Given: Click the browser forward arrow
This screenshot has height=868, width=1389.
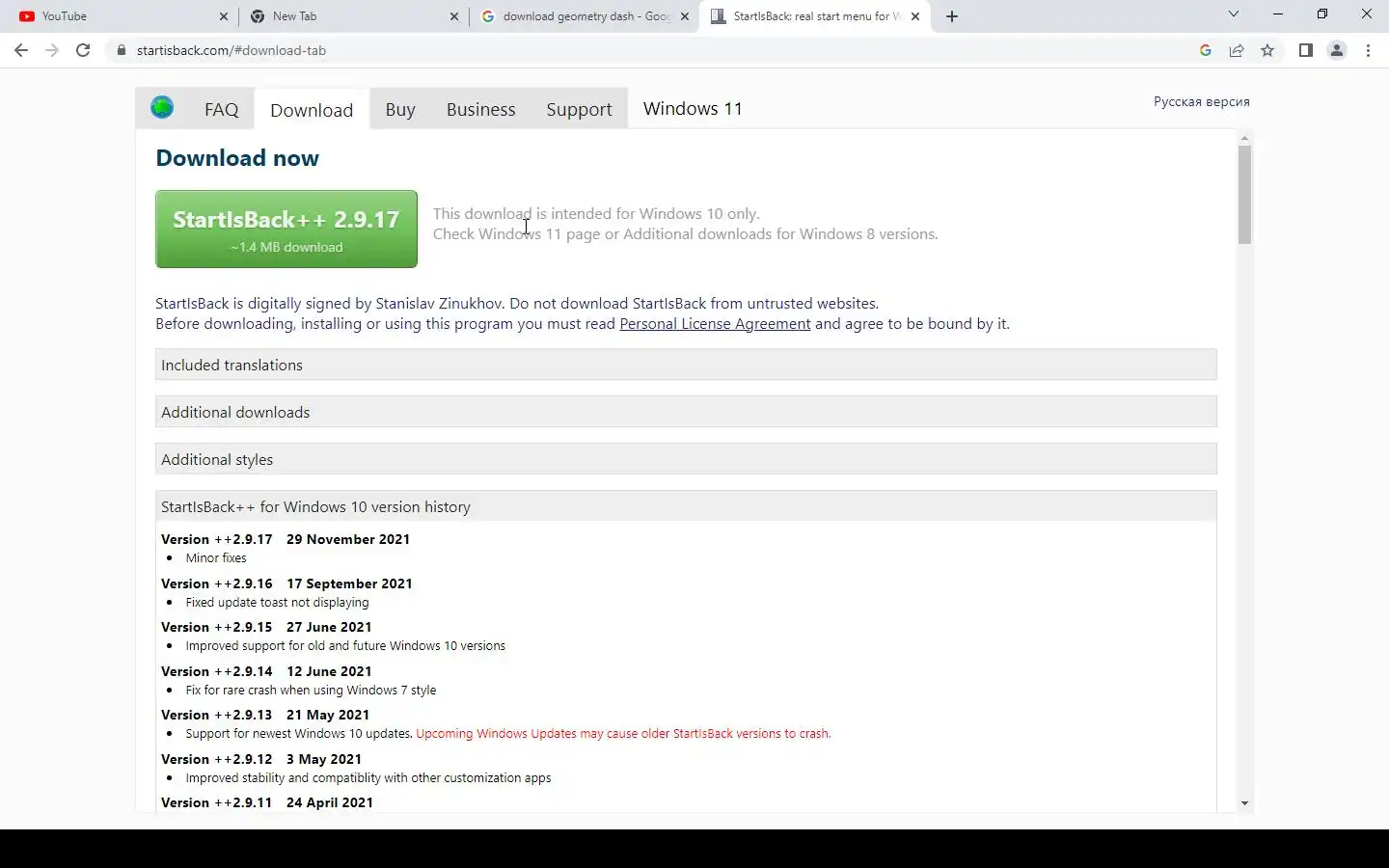Looking at the screenshot, I should point(52,50).
